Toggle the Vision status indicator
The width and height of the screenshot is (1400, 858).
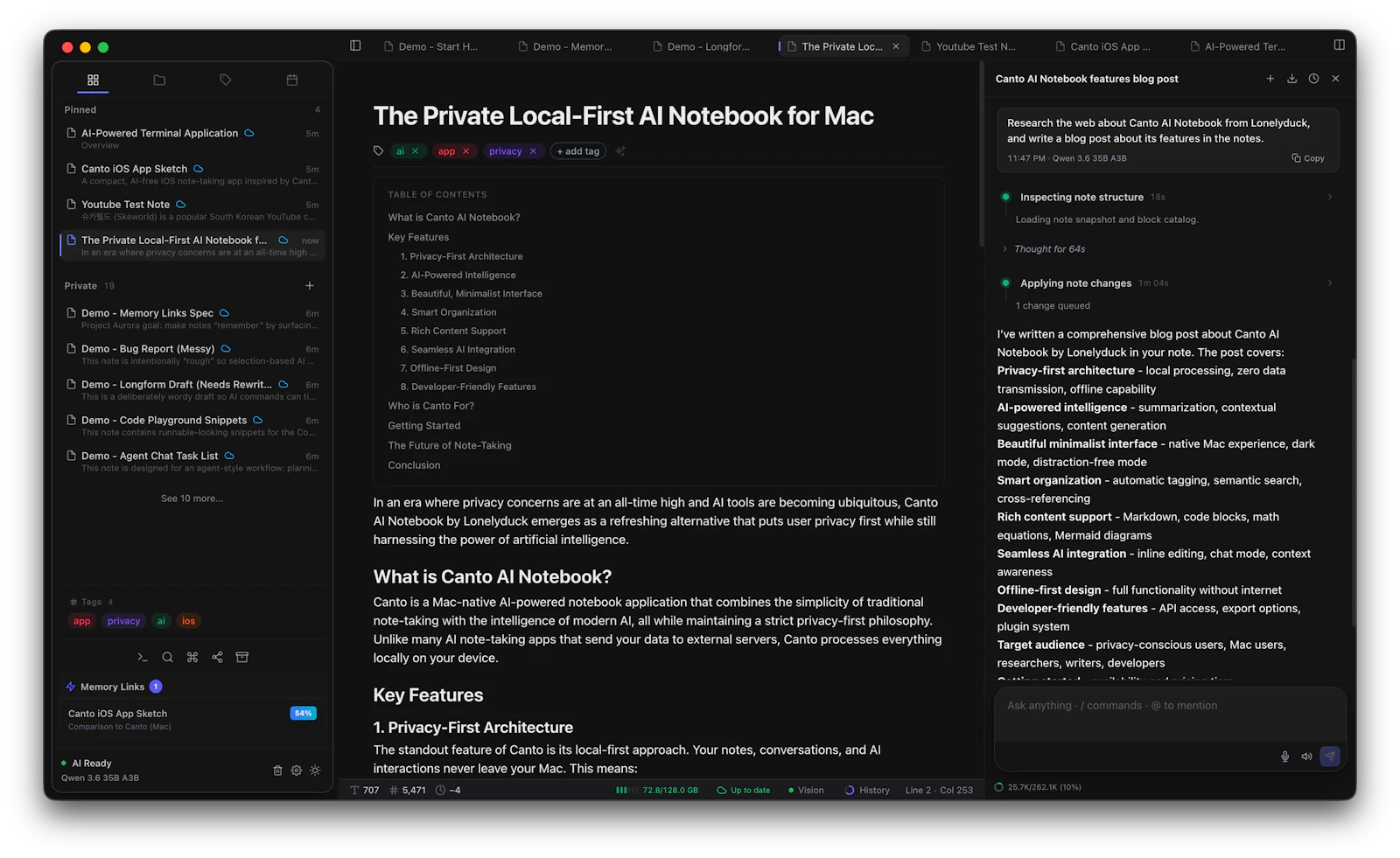click(x=806, y=790)
